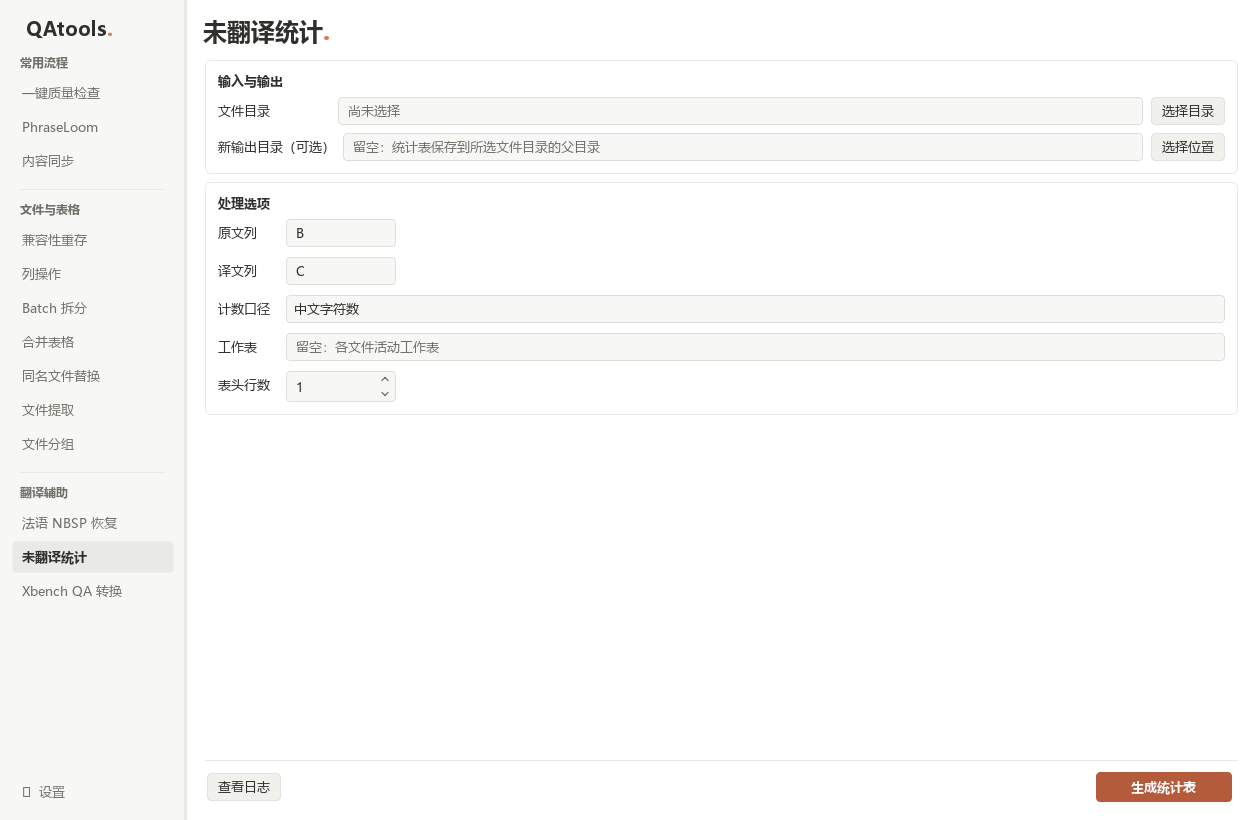Open Batch 拆分 tool
The height and width of the screenshot is (820, 1260).
coord(93,308)
